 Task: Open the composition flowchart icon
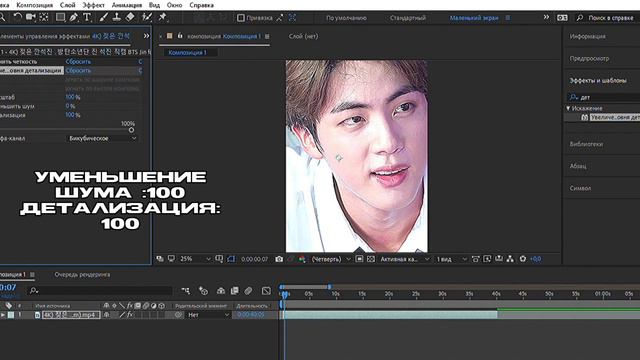pyautogui.click(x=510, y=259)
